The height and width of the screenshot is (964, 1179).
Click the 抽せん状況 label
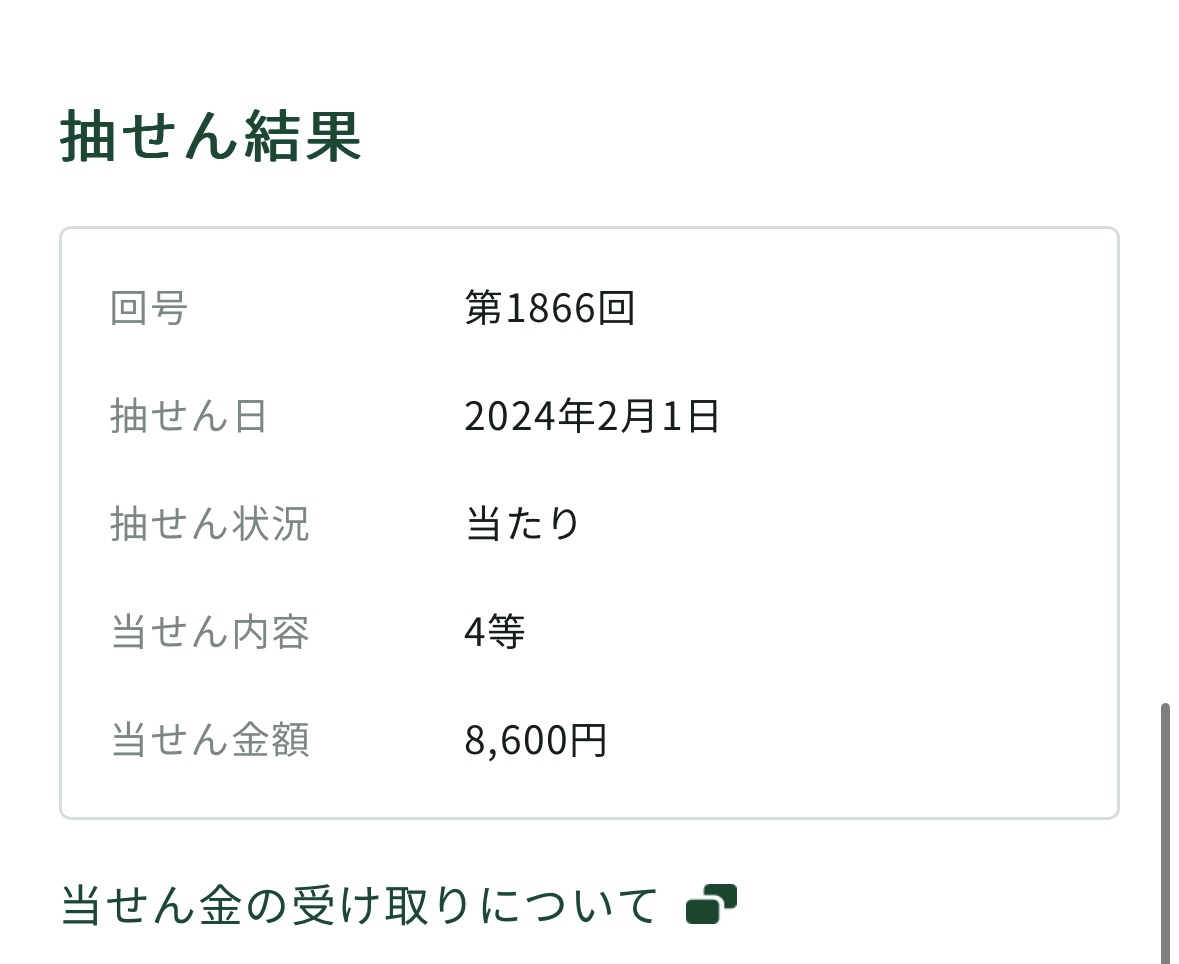pyautogui.click(x=210, y=524)
